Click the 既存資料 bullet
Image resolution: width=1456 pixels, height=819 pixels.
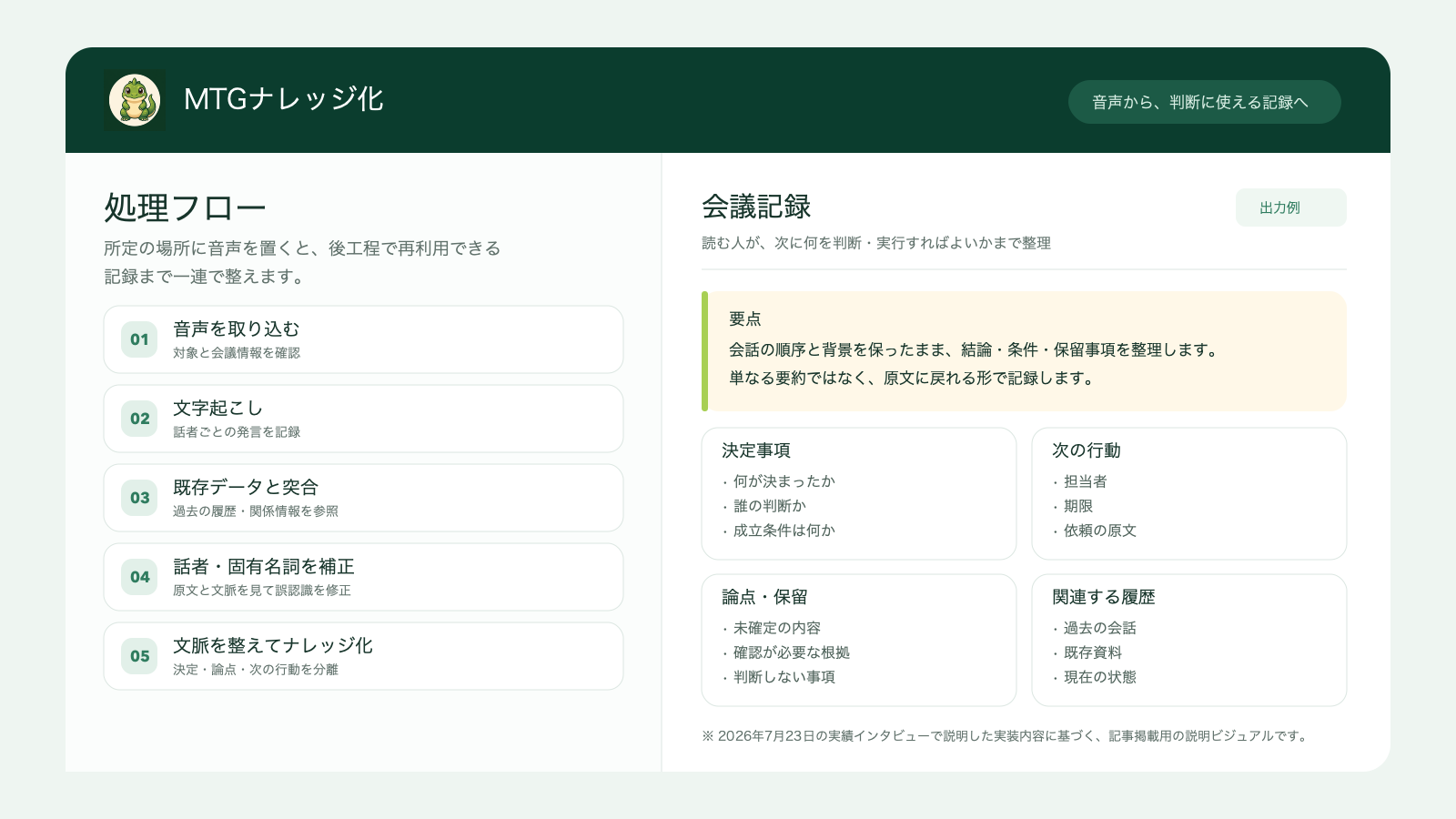coord(1087,652)
